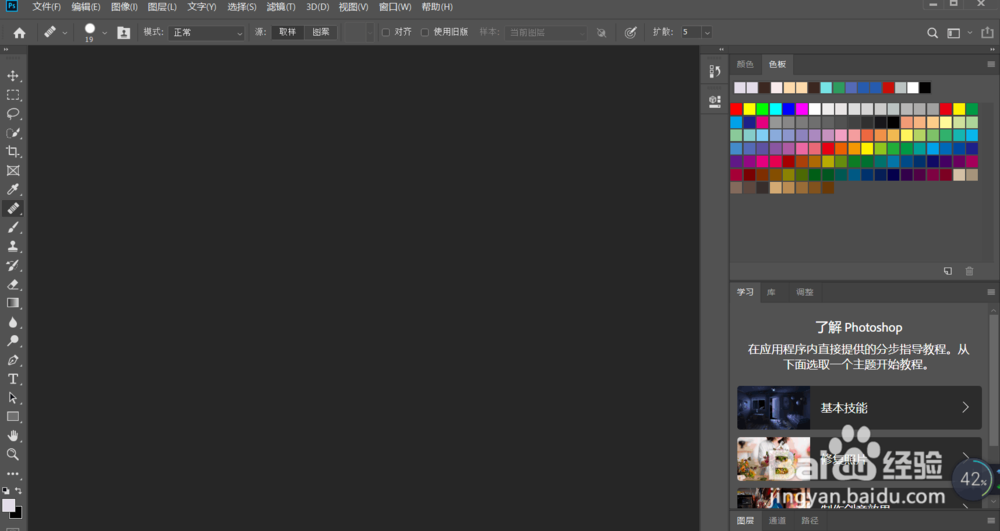Delete swatch using the trash icon
The width and height of the screenshot is (1000, 531).
point(969,271)
